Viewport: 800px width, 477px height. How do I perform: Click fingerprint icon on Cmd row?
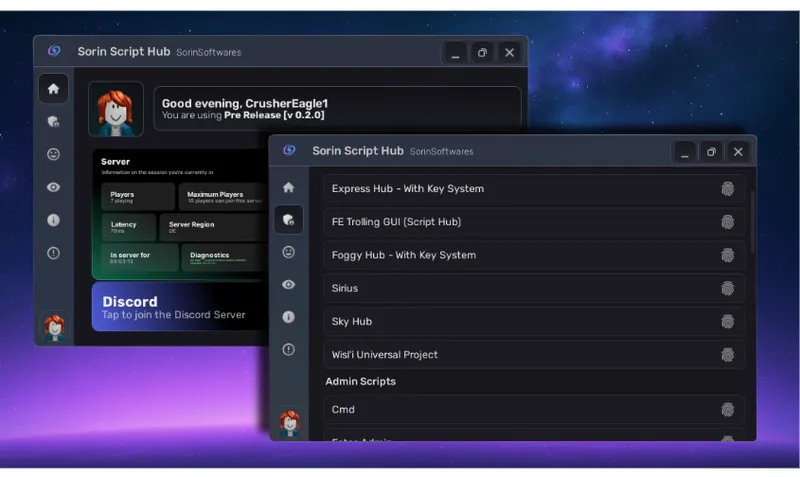point(728,409)
